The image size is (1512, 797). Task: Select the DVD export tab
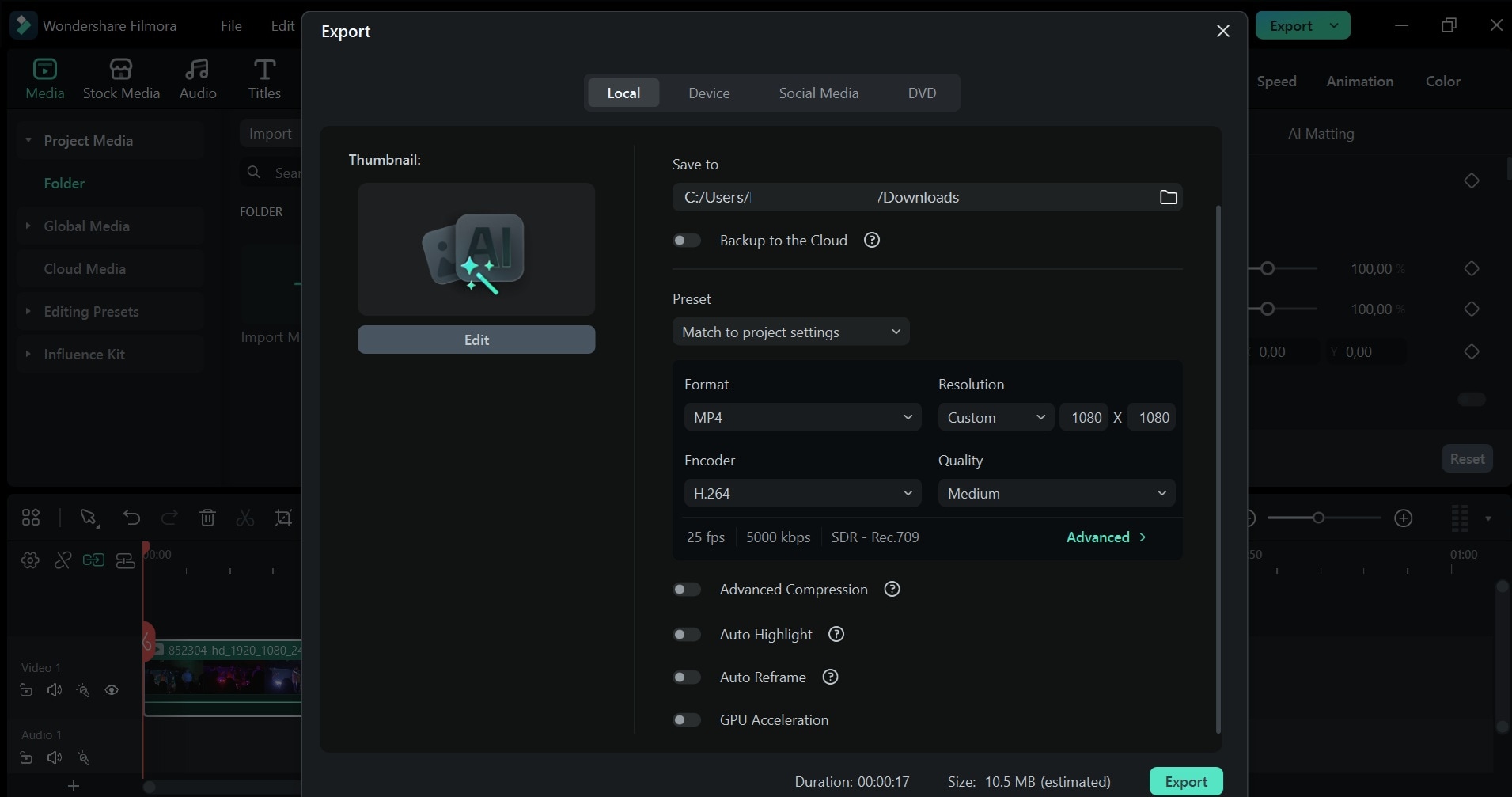(x=923, y=93)
